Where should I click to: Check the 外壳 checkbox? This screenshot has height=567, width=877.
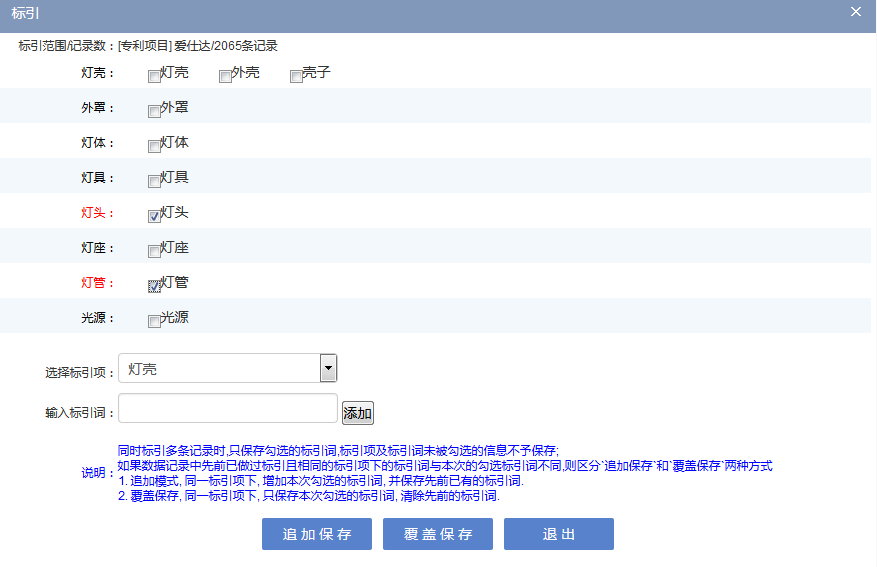[x=225, y=77]
